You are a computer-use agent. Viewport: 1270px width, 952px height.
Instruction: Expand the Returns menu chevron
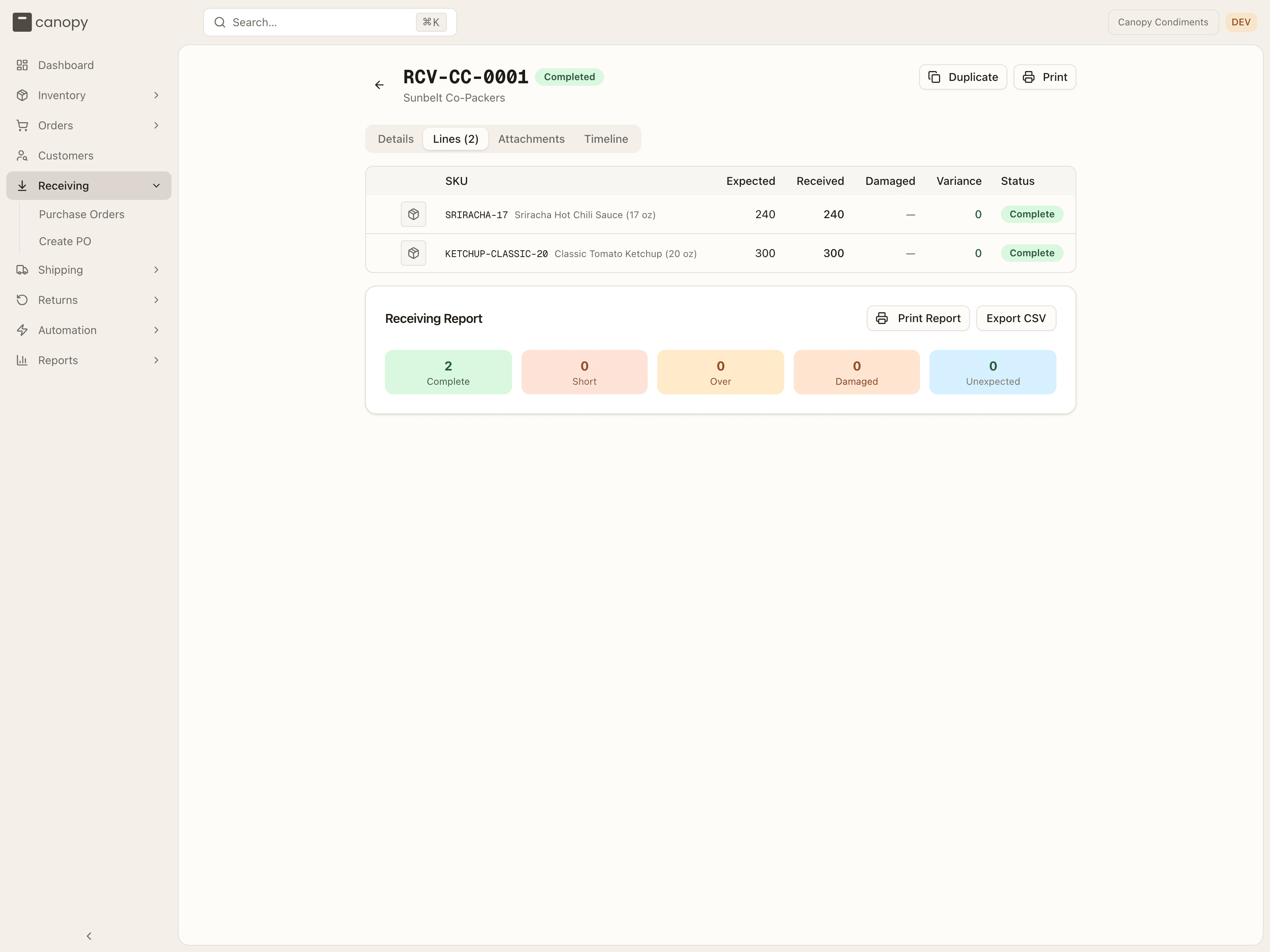(x=156, y=299)
